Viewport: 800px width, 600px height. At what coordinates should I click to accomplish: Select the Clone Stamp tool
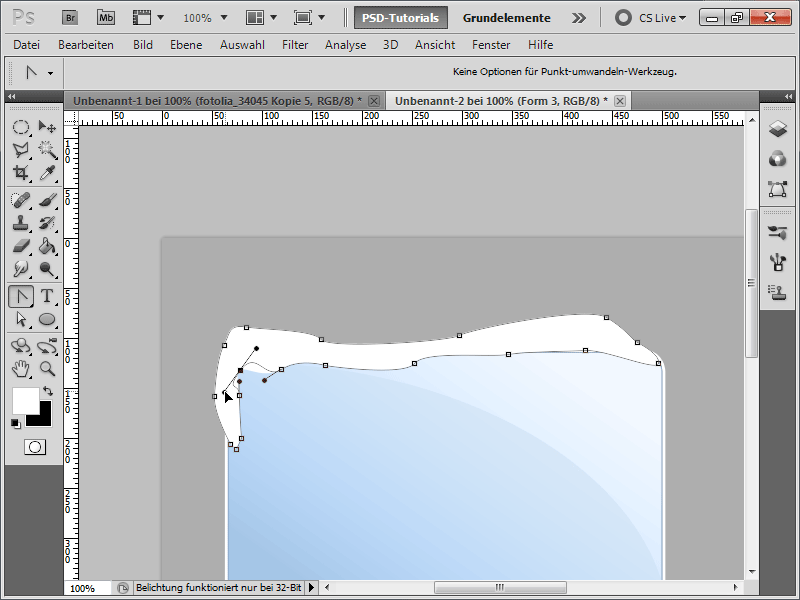click(21, 223)
